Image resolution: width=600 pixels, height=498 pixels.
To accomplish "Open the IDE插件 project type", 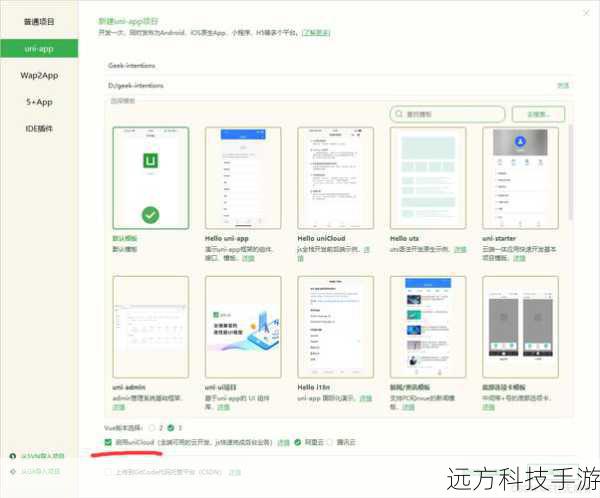I will [x=39, y=129].
